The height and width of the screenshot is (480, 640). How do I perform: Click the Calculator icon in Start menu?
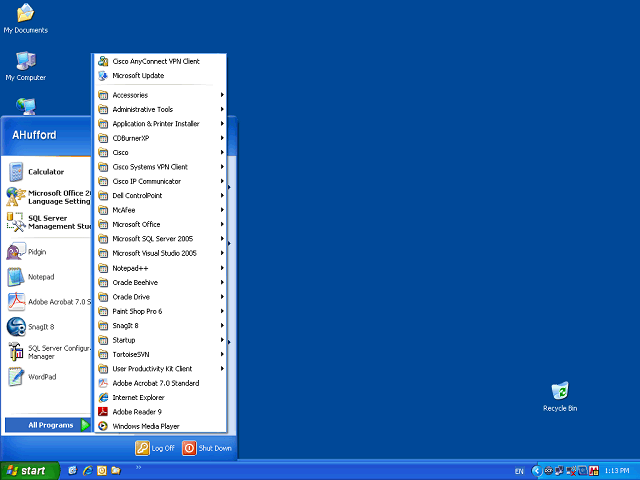pyautogui.click(x=16, y=172)
